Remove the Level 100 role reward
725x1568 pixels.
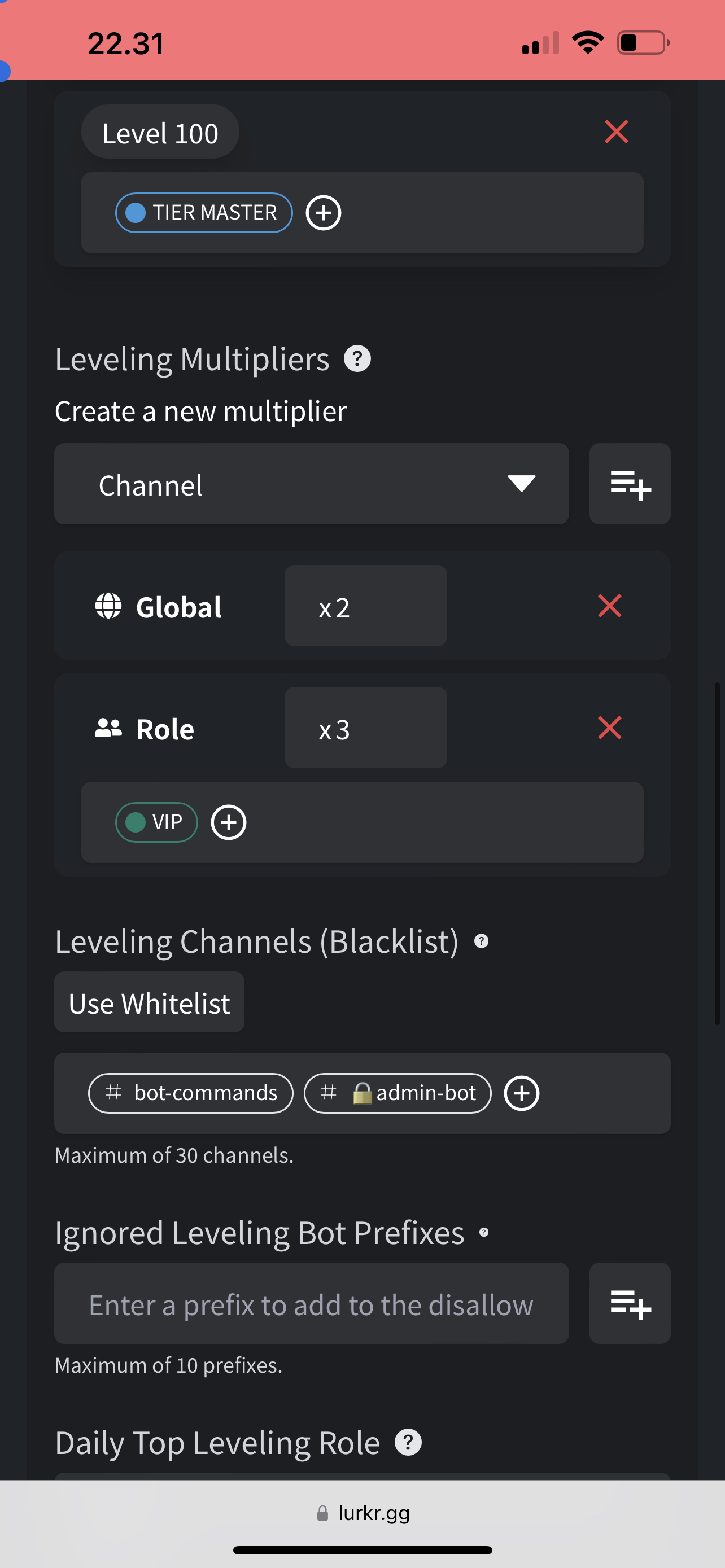[x=616, y=132]
